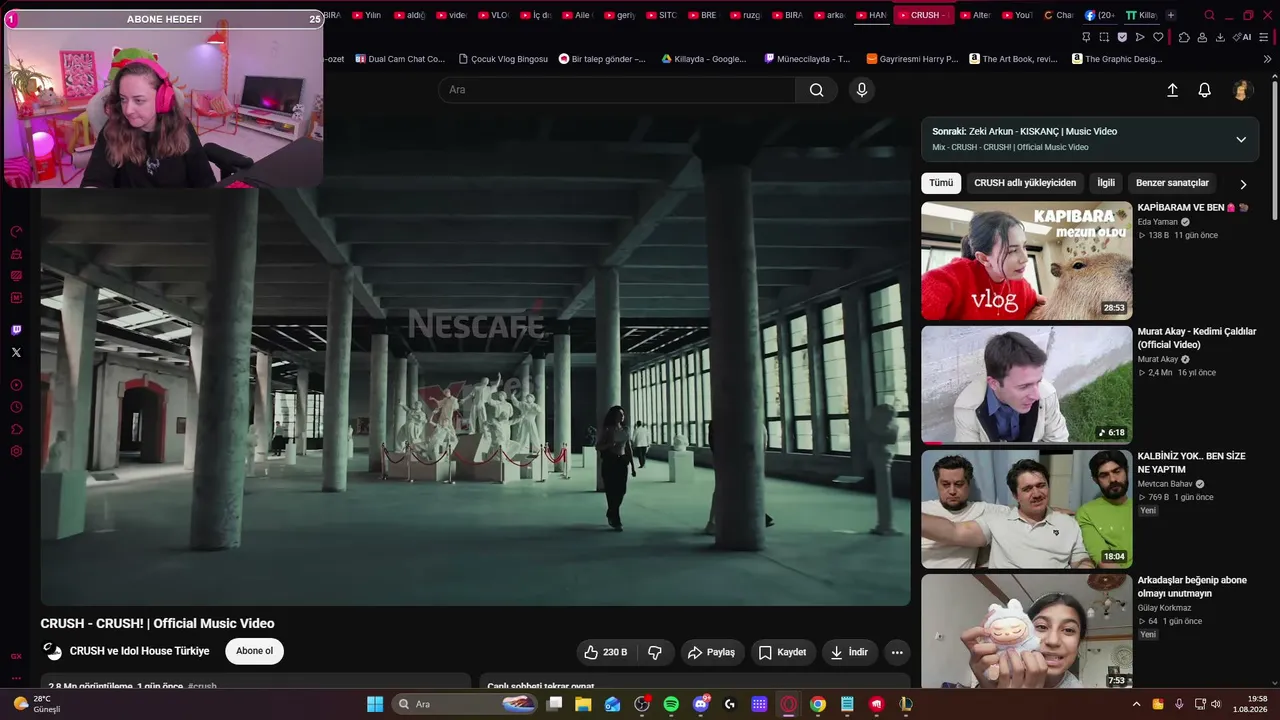Click the system tray volume icon

[x=1216, y=704]
